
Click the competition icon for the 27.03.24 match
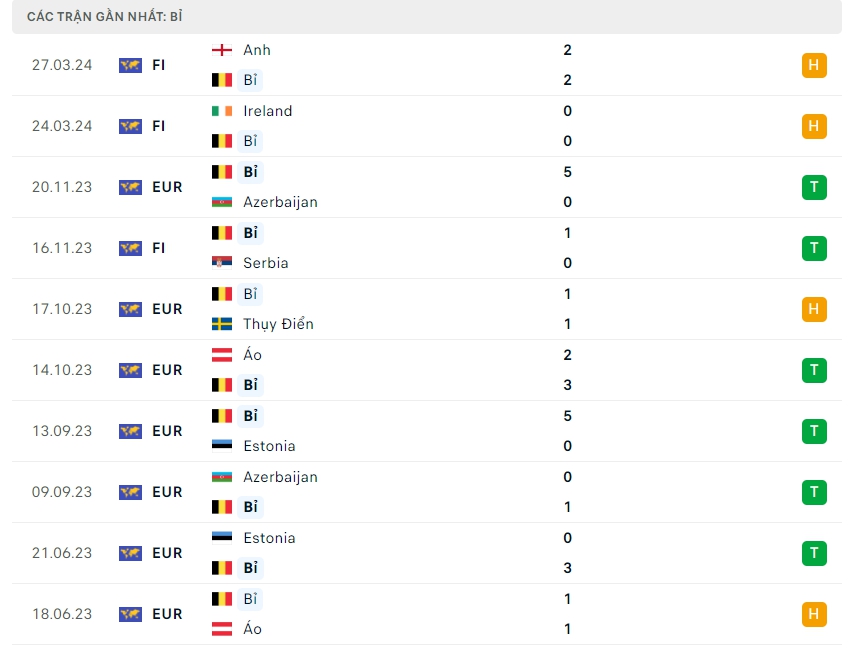point(130,65)
